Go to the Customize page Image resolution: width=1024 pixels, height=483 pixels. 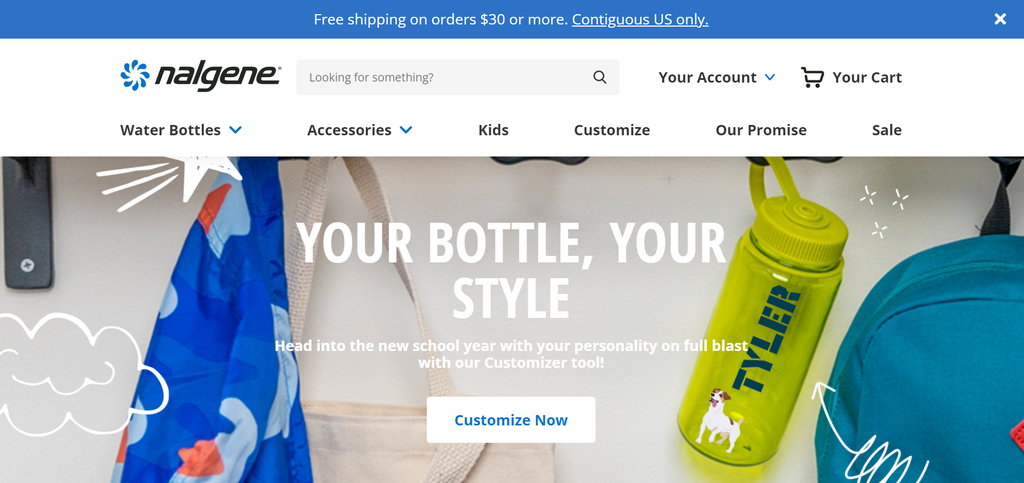click(612, 130)
